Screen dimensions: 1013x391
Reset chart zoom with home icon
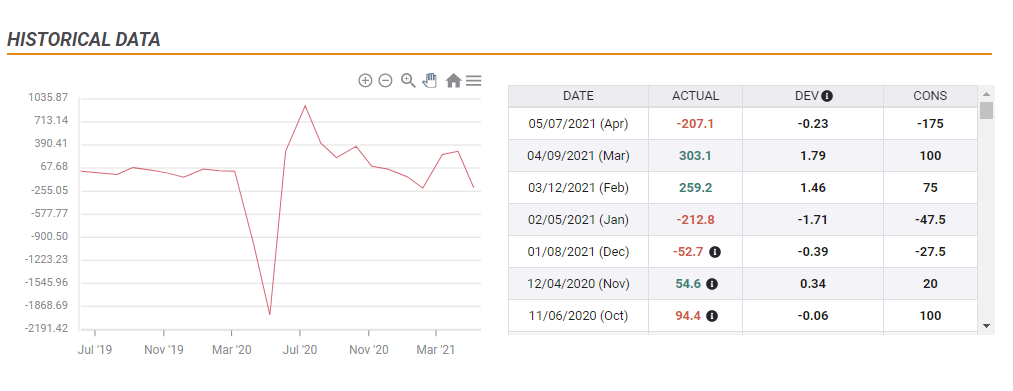454,81
